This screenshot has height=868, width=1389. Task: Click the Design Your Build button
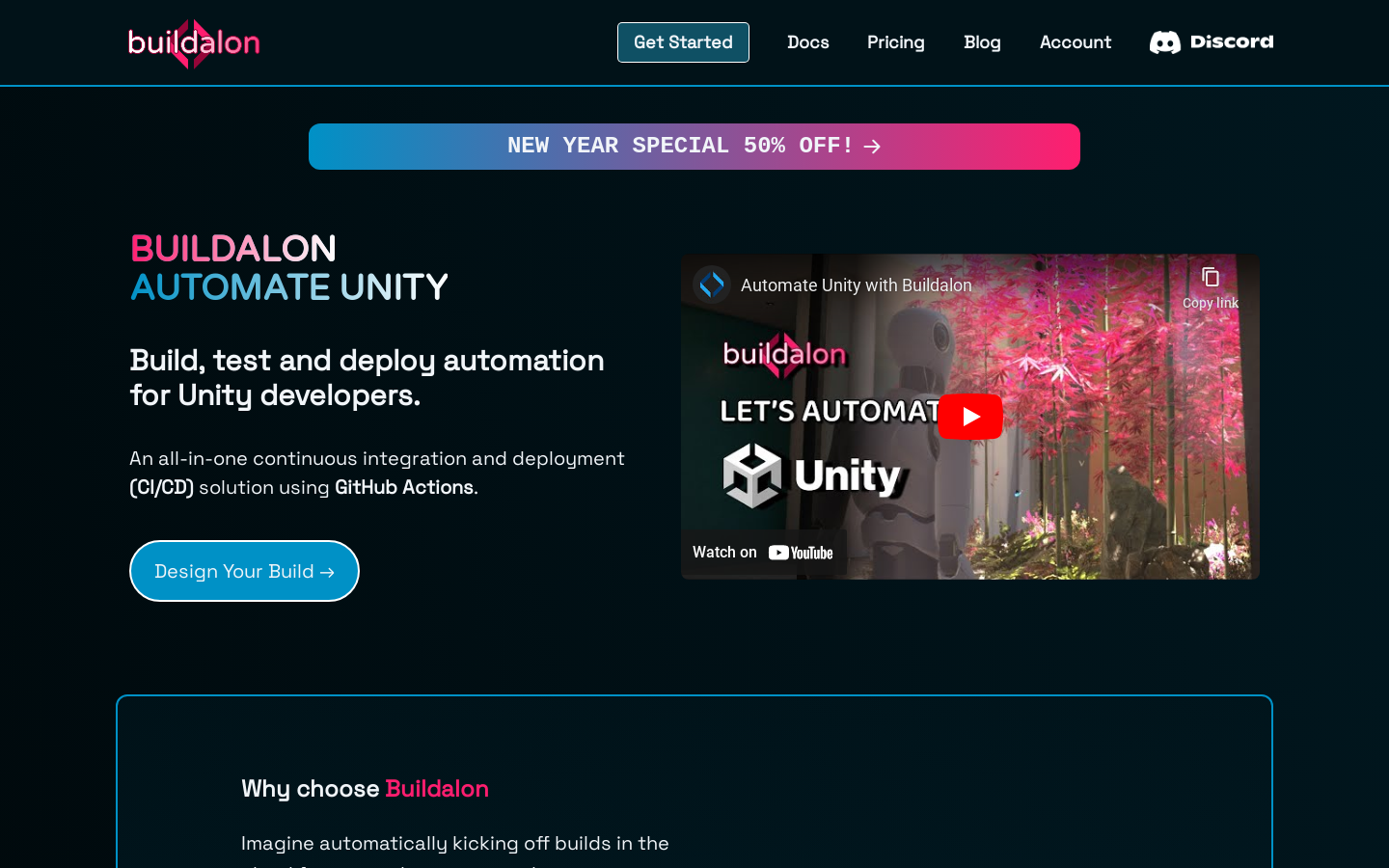(x=244, y=571)
